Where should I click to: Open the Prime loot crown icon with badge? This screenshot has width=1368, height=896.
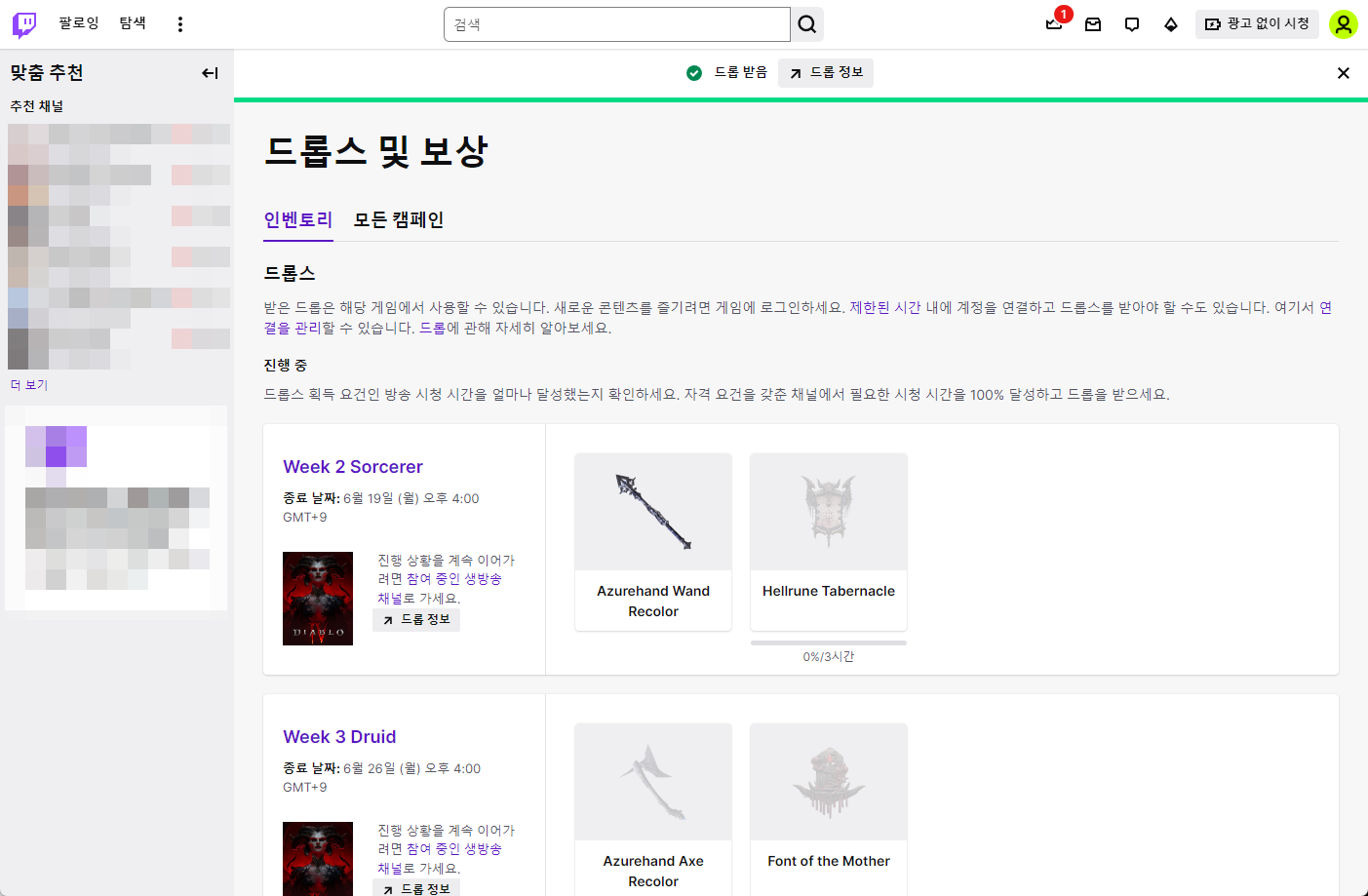1054,23
